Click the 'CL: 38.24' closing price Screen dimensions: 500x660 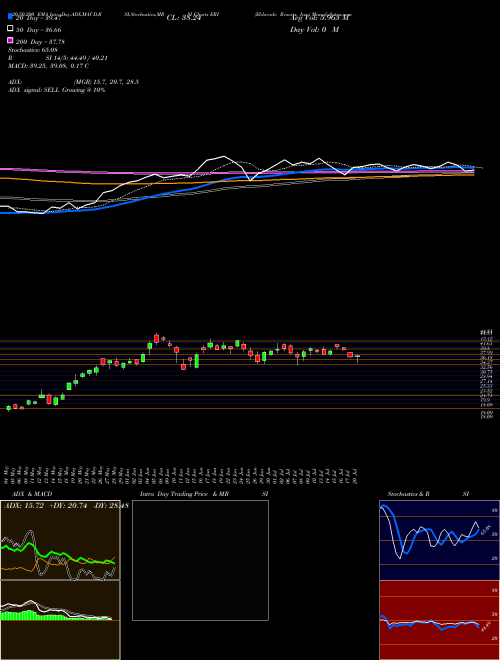[x=184, y=18]
